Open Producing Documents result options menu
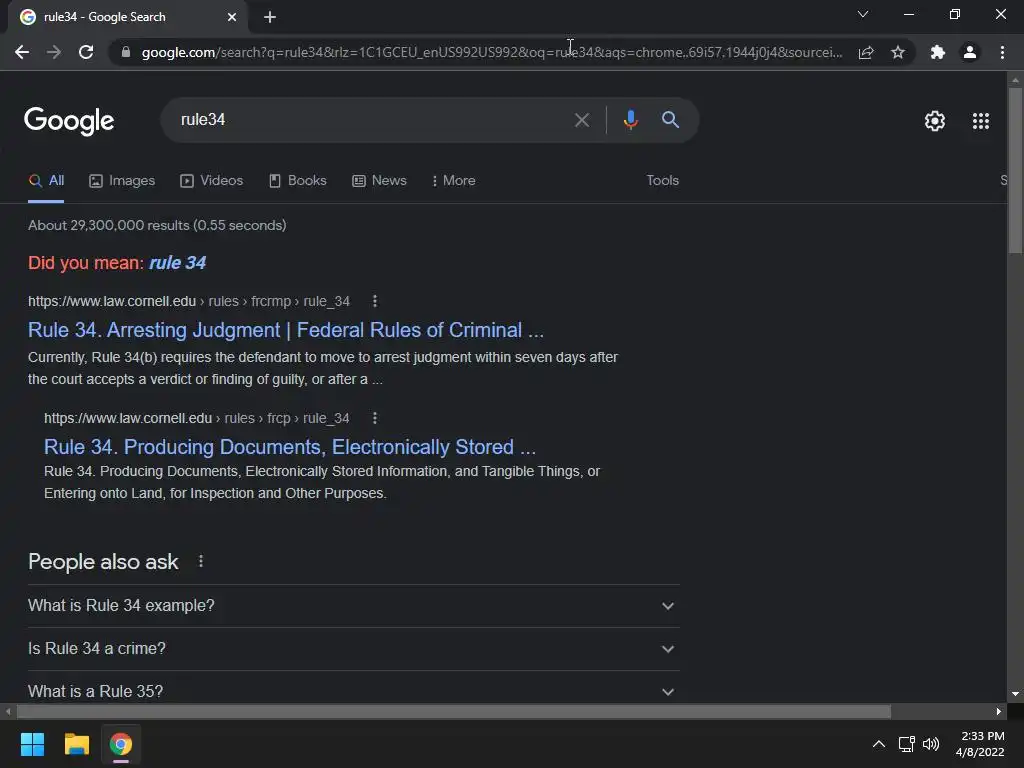 pos(375,418)
